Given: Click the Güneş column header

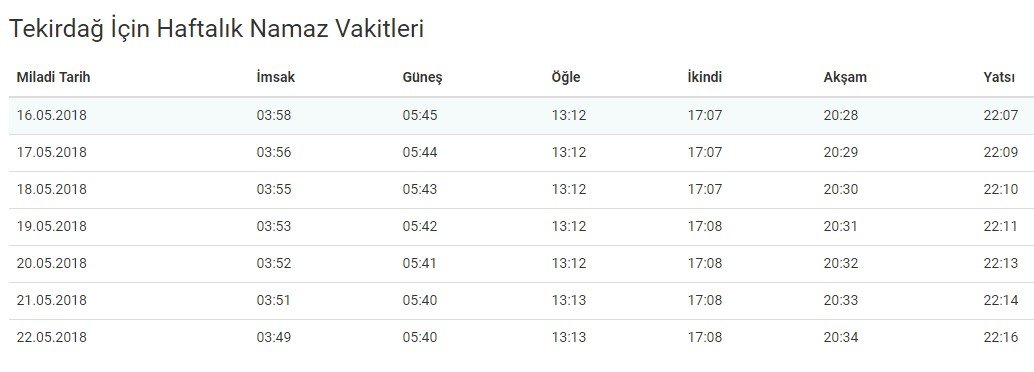Looking at the screenshot, I should [422, 78].
